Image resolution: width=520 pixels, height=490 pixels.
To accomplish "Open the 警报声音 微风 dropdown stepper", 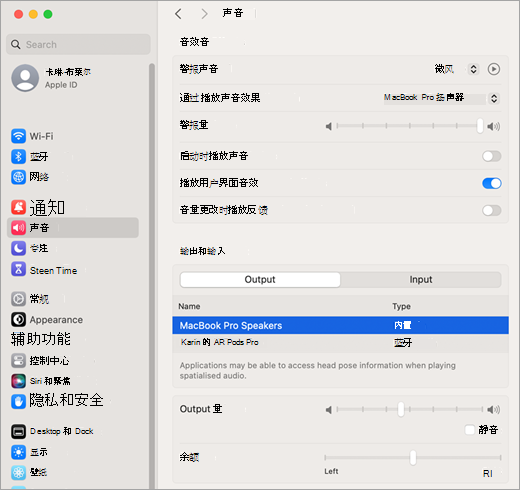I will point(473,69).
